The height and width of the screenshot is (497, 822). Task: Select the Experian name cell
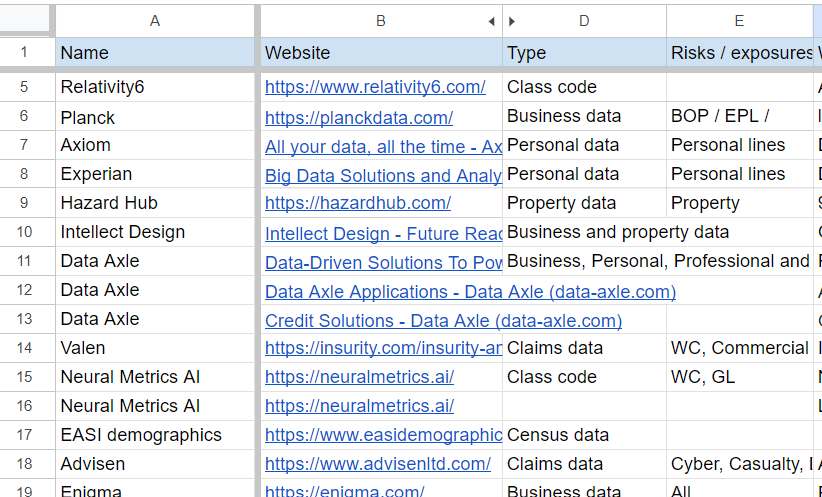pos(155,174)
